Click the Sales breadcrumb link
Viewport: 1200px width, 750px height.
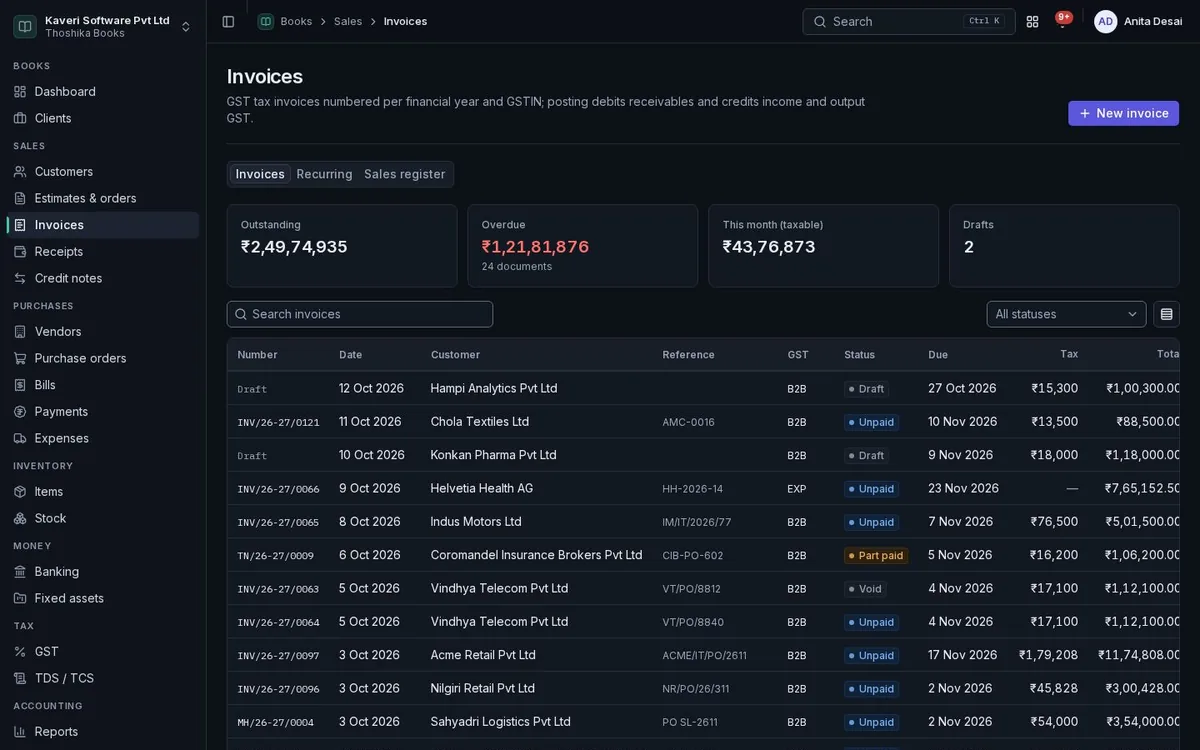(x=348, y=21)
